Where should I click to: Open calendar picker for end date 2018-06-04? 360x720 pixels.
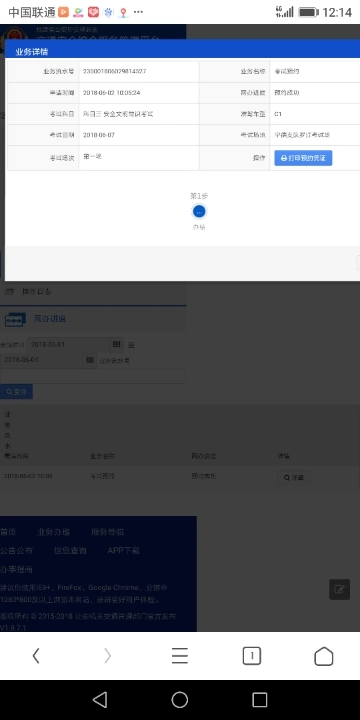(x=90, y=360)
